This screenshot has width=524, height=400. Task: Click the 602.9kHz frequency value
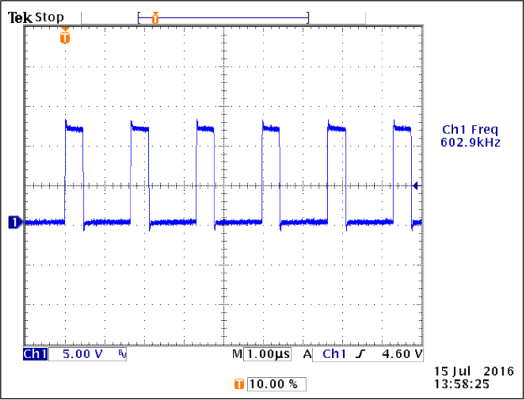(470, 143)
